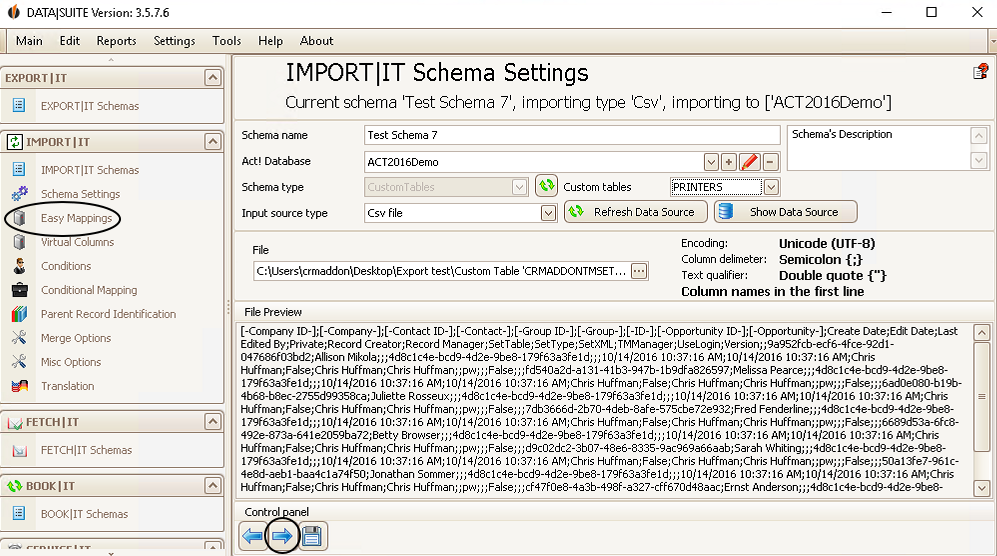The height and width of the screenshot is (556, 997).
Task: Open the Custom tables dropdown arrow
Action: point(771,187)
